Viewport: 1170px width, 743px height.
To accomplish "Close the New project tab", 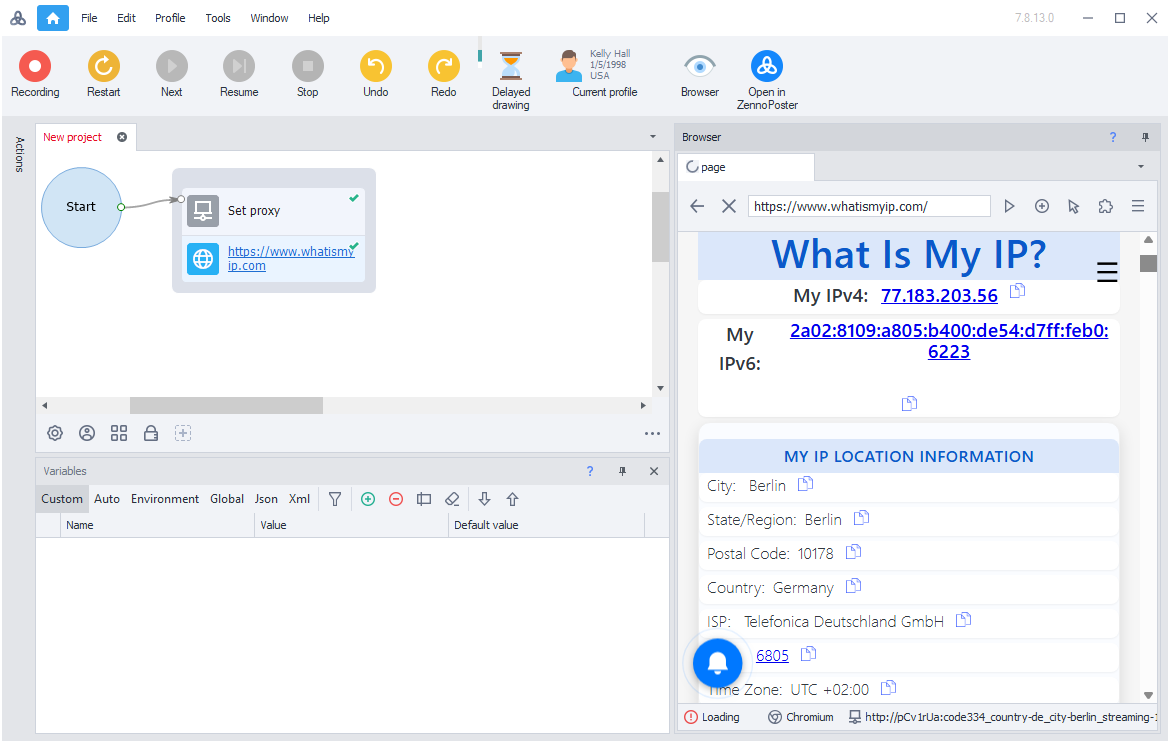I will click(x=122, y=137).
